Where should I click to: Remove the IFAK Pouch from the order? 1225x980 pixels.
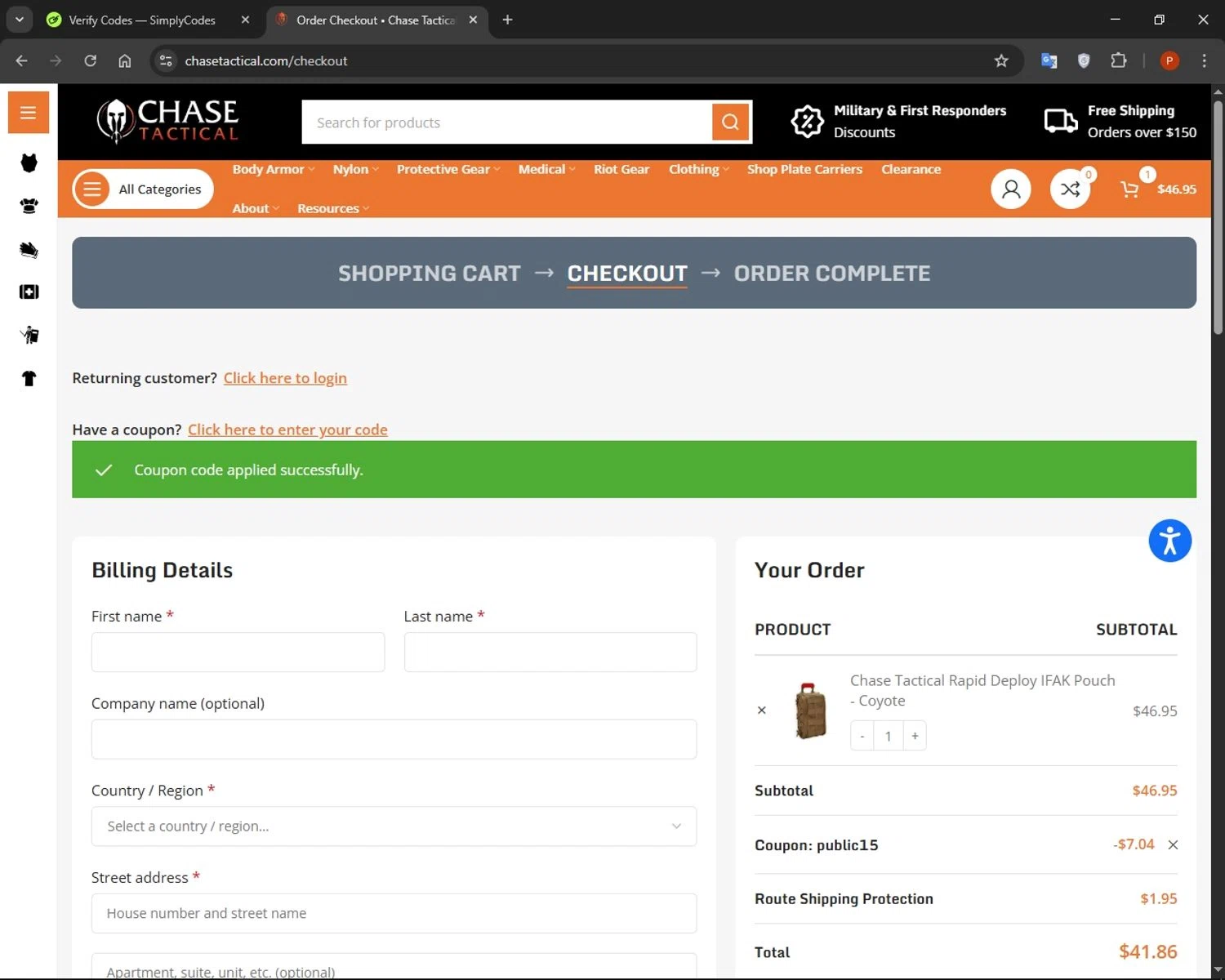coord(761,710)
